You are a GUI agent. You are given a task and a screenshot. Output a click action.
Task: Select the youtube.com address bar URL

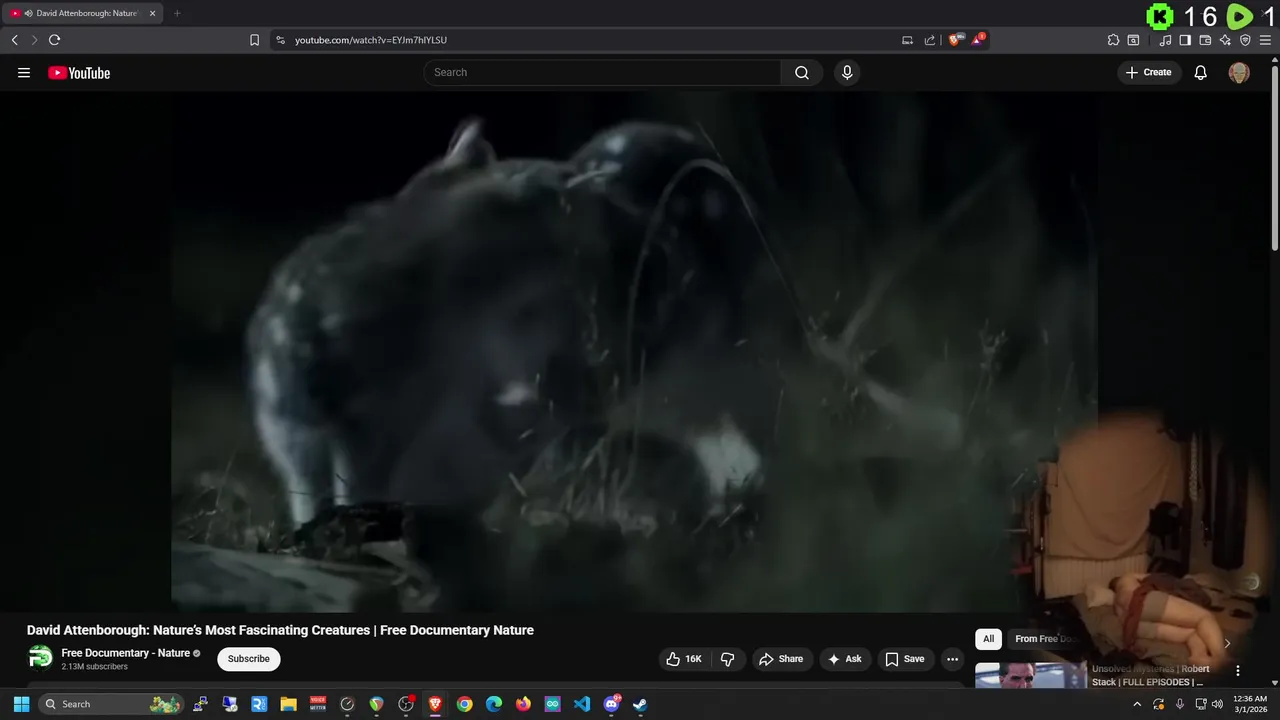coord(371,40)
